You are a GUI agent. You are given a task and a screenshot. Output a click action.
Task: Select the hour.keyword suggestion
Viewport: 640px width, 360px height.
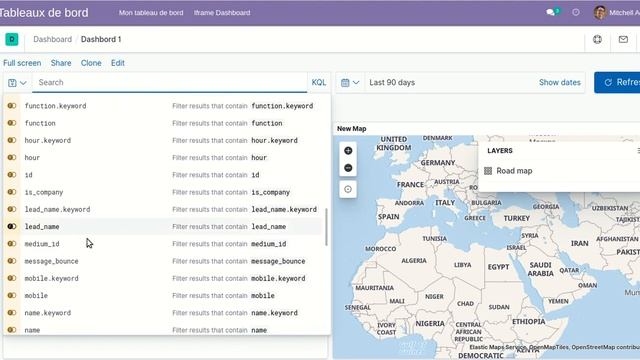click(x=164, y=140)
